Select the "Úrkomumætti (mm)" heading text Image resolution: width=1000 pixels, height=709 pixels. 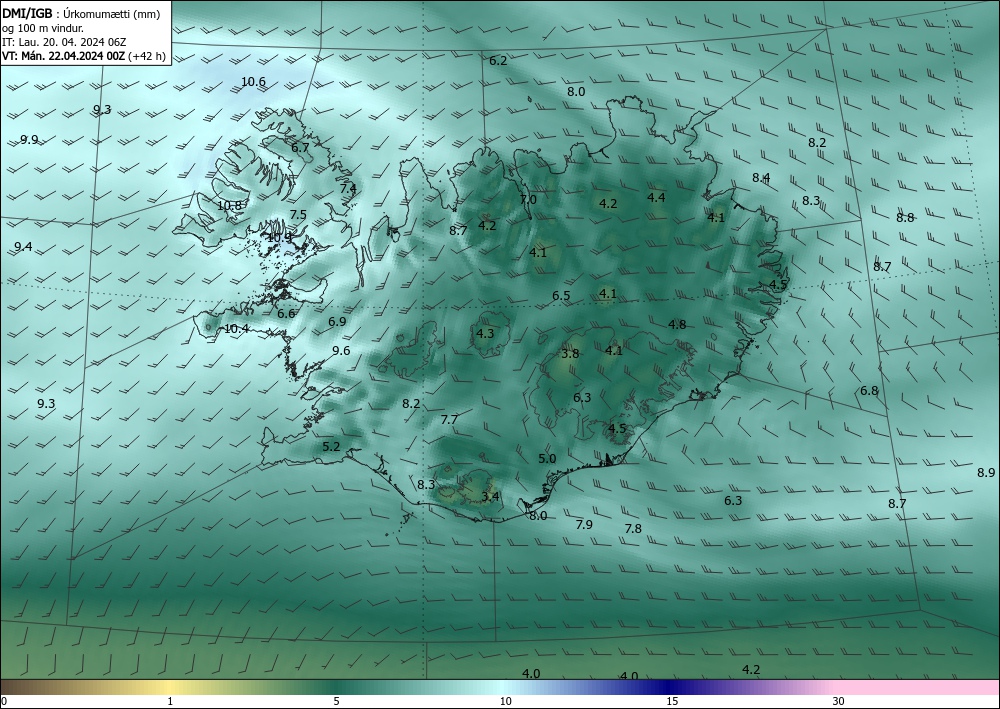pyautogui.click(x=112, y=14)
